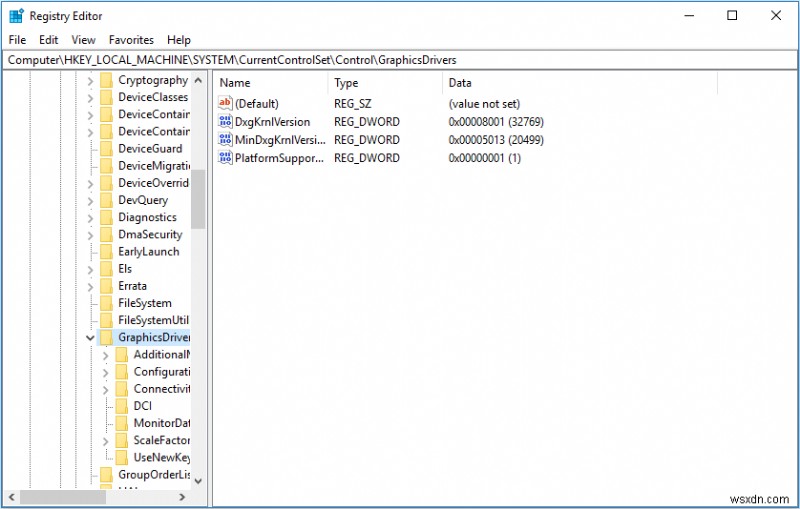
Task: Click the DmaSecurity folder icon
Action: click(x=106, y=234)
